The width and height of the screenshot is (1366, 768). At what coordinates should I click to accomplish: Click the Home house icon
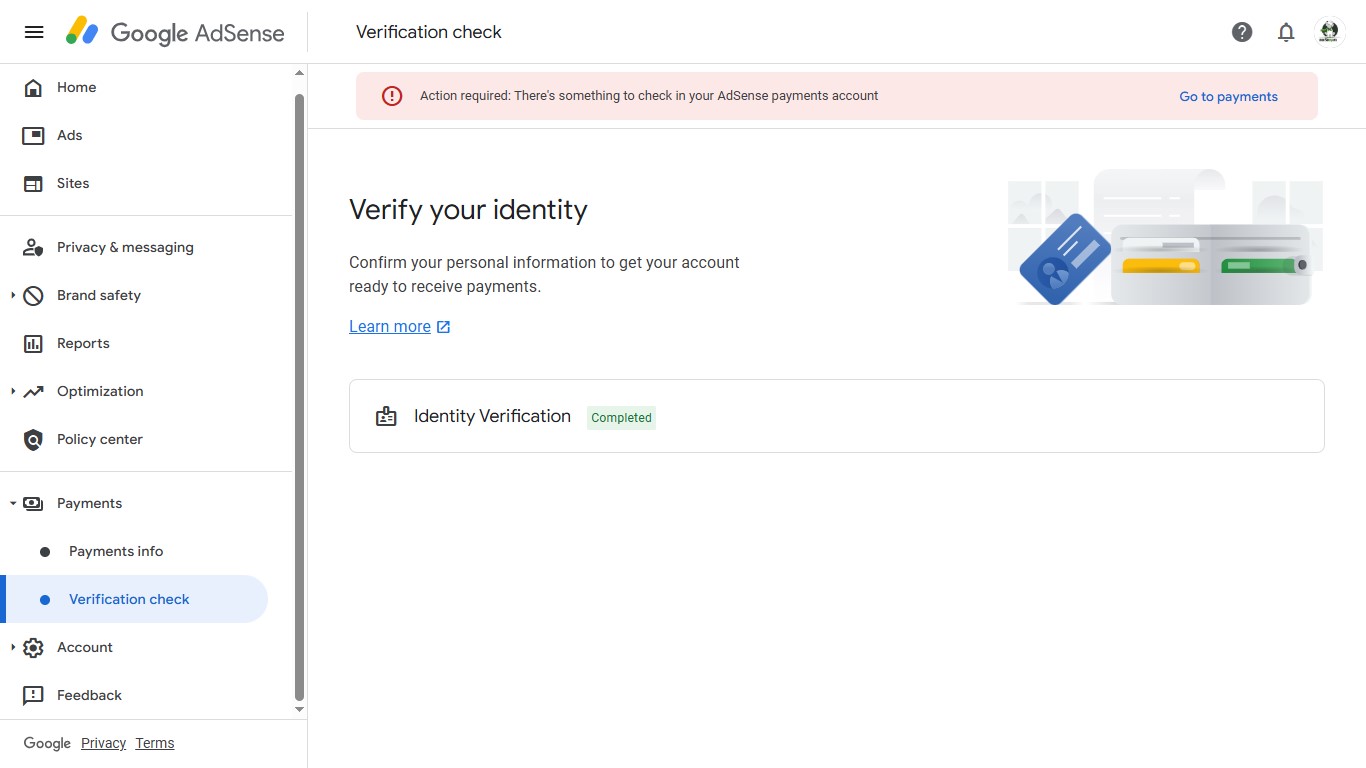pyautogui.click(x=33, y=88)
